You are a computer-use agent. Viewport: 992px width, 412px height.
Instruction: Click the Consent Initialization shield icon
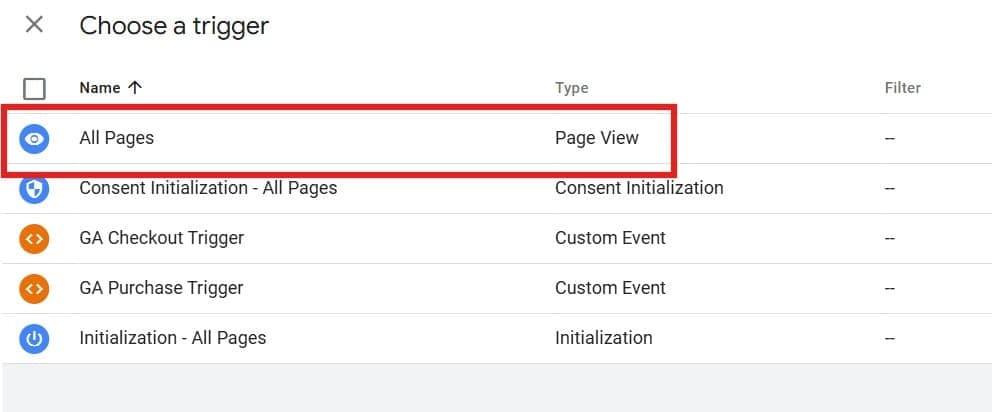click(x=34, y=188)
